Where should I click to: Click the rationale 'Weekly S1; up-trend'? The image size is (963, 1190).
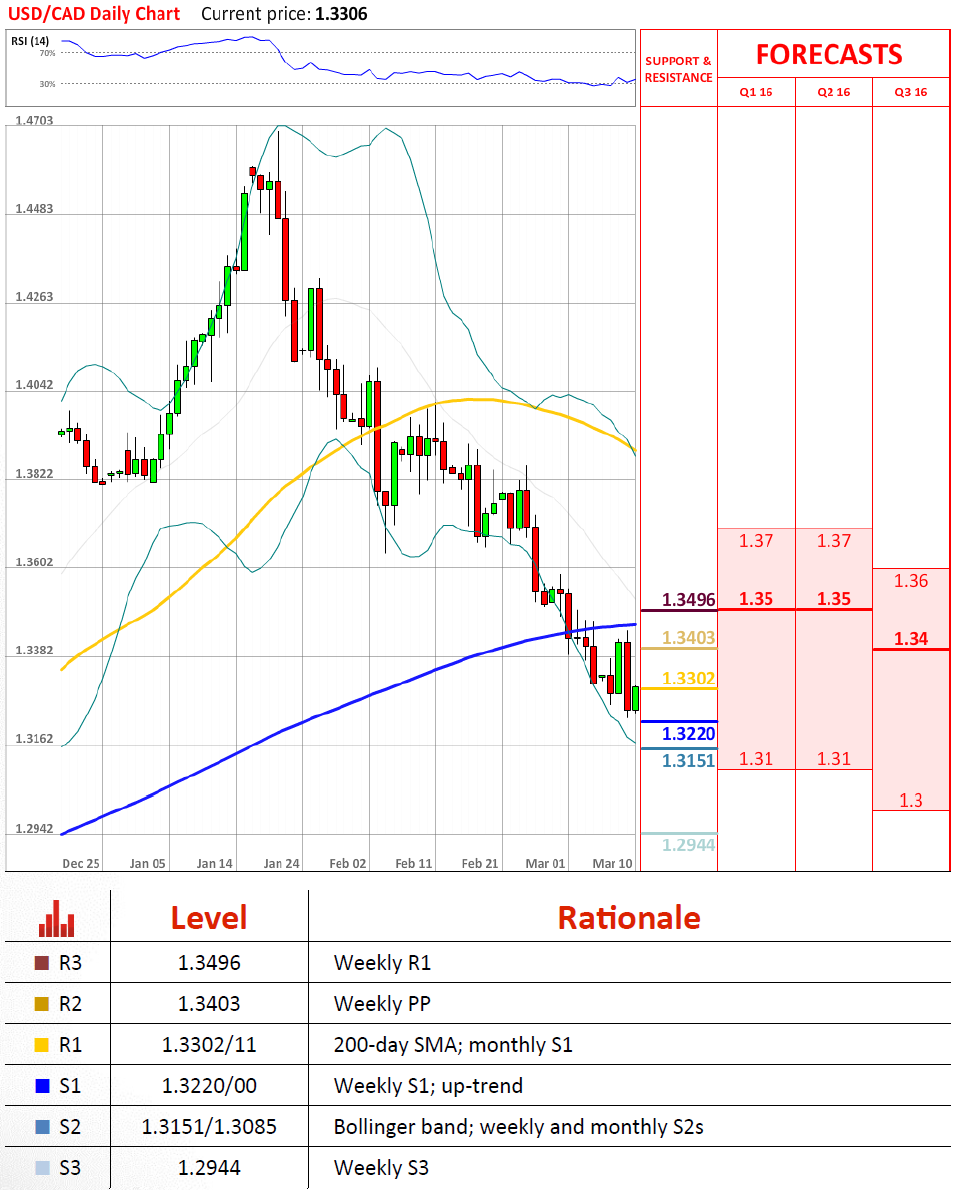click(x=428, y=1086)
